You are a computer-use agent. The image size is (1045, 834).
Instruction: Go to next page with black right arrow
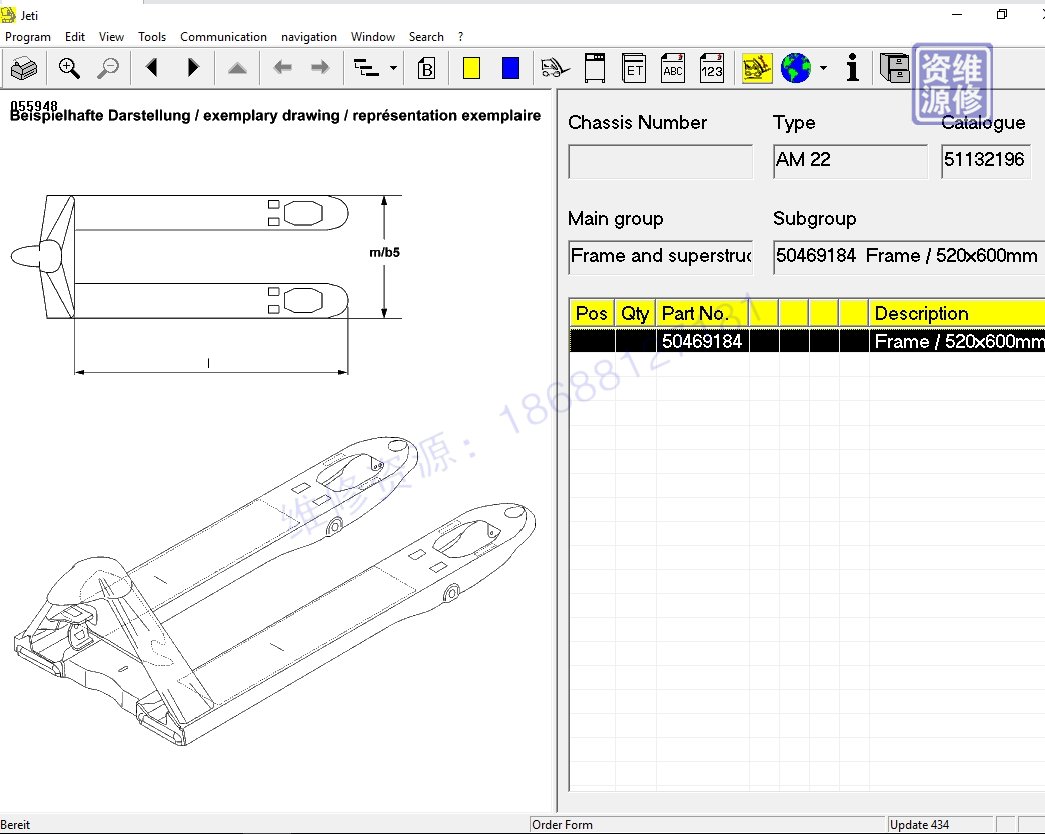pos(194,68)
